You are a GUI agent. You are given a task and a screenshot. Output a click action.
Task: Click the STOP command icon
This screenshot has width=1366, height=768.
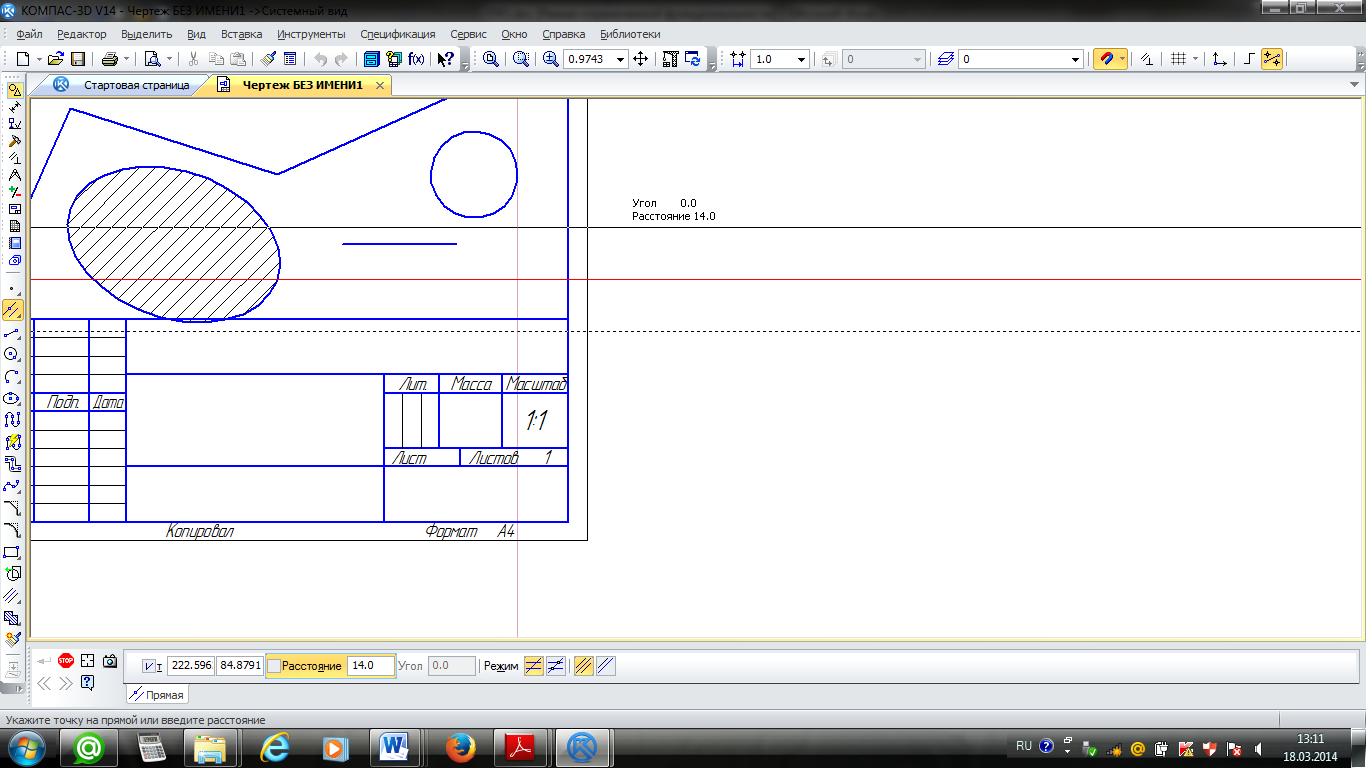tap(66, 661)
